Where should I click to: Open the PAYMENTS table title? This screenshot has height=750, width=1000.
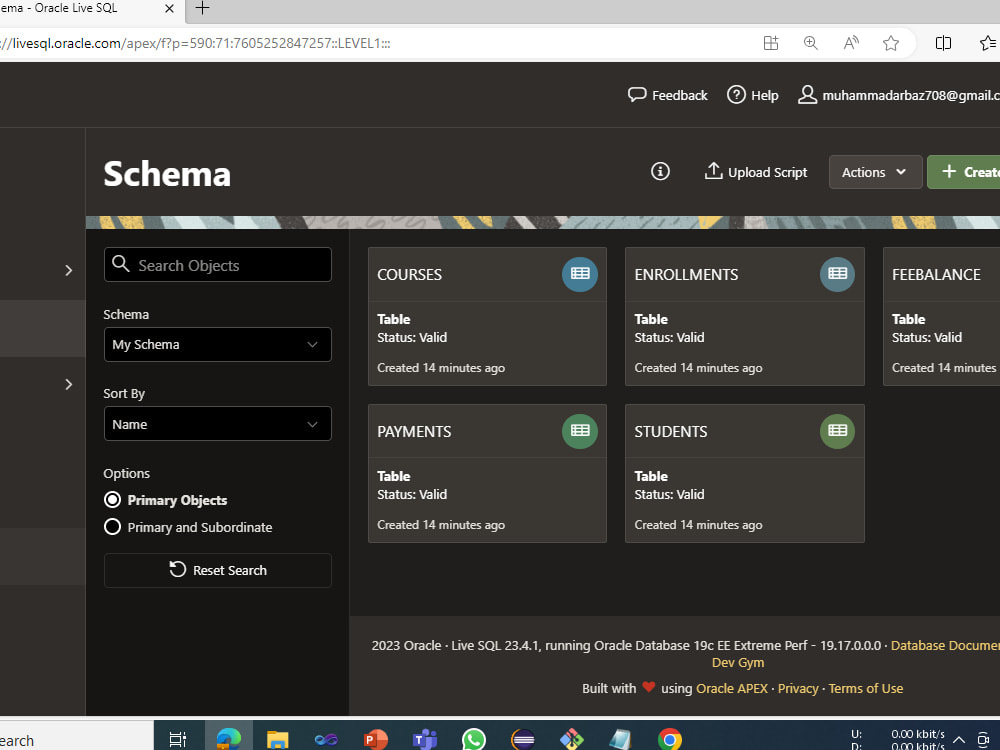point(414,432)
